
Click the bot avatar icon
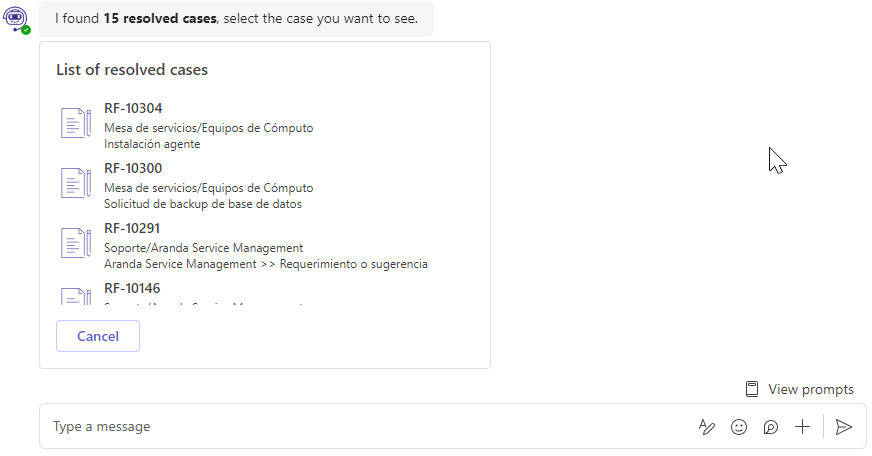point(16,19)
